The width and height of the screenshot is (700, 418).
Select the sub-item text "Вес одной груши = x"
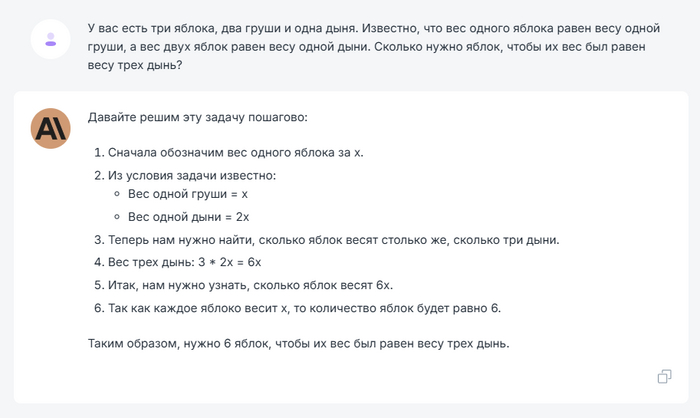click(188, 195)
